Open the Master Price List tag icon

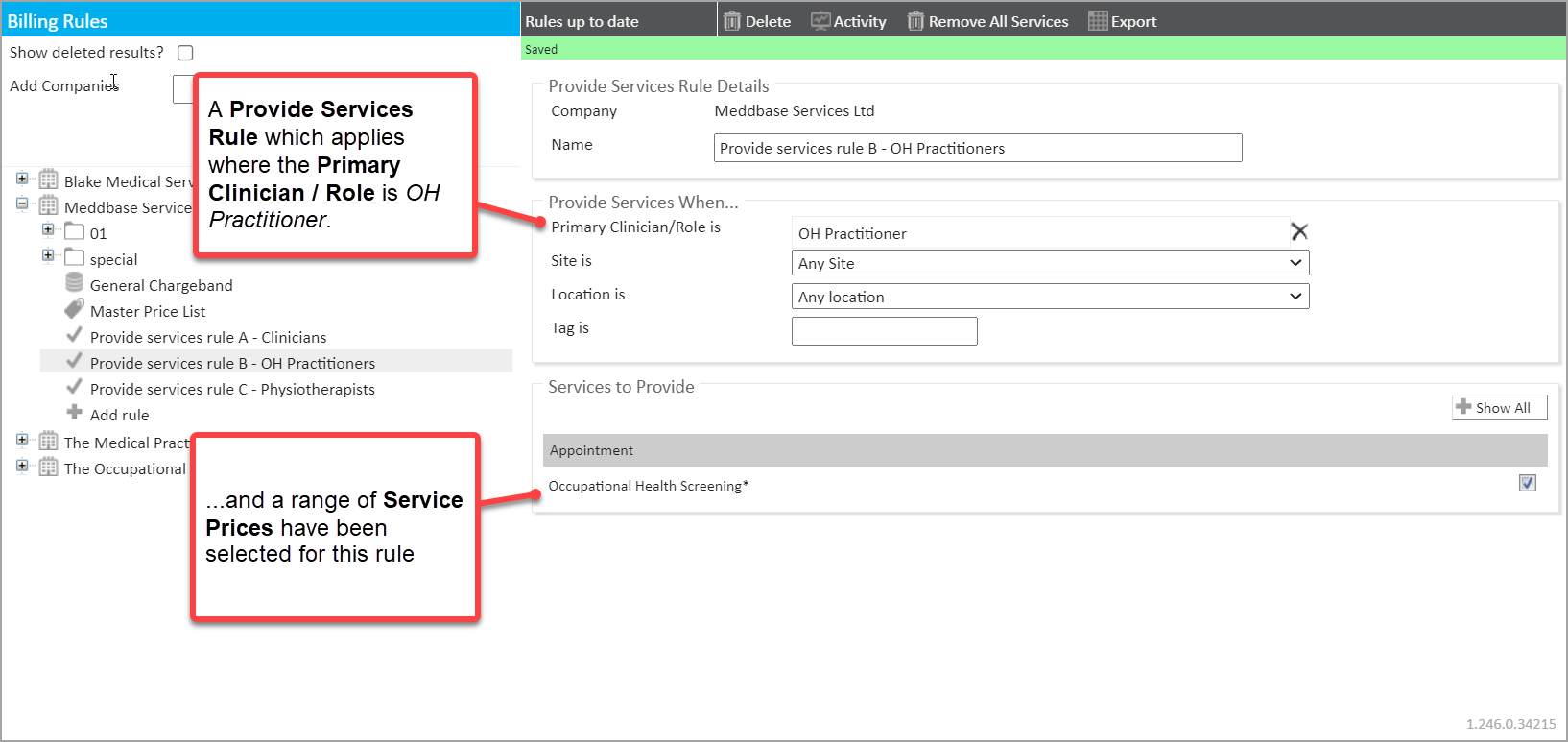tap(74, 309)
